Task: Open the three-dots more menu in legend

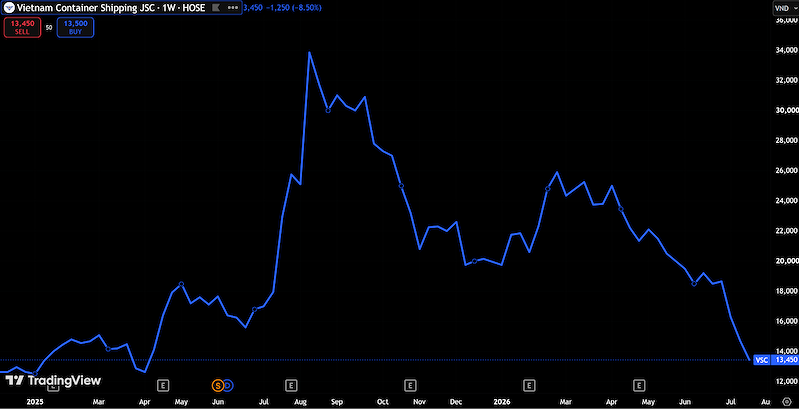Action: 233,8
